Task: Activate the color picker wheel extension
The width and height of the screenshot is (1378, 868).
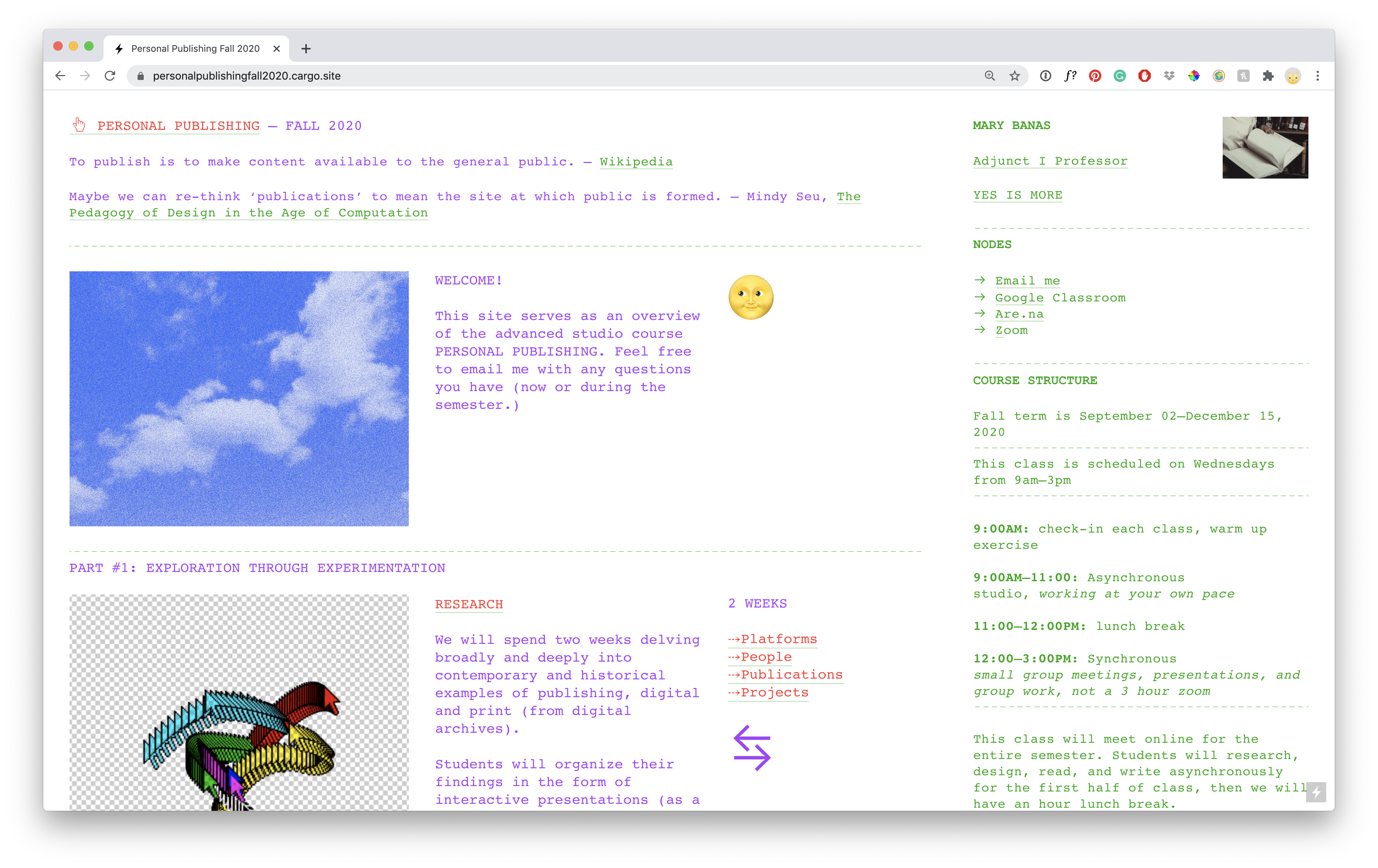Action: tap(1194, 76)
